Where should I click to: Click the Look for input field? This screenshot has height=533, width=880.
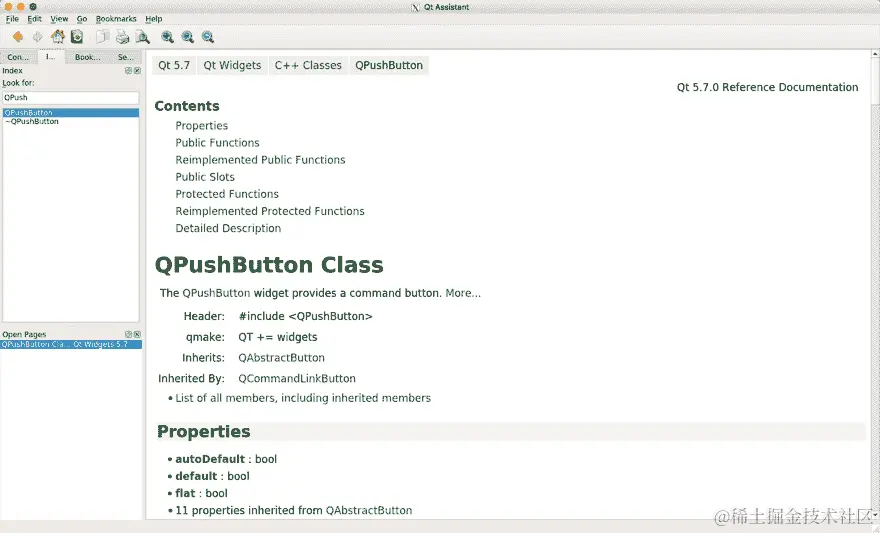(x=71, y=98)
